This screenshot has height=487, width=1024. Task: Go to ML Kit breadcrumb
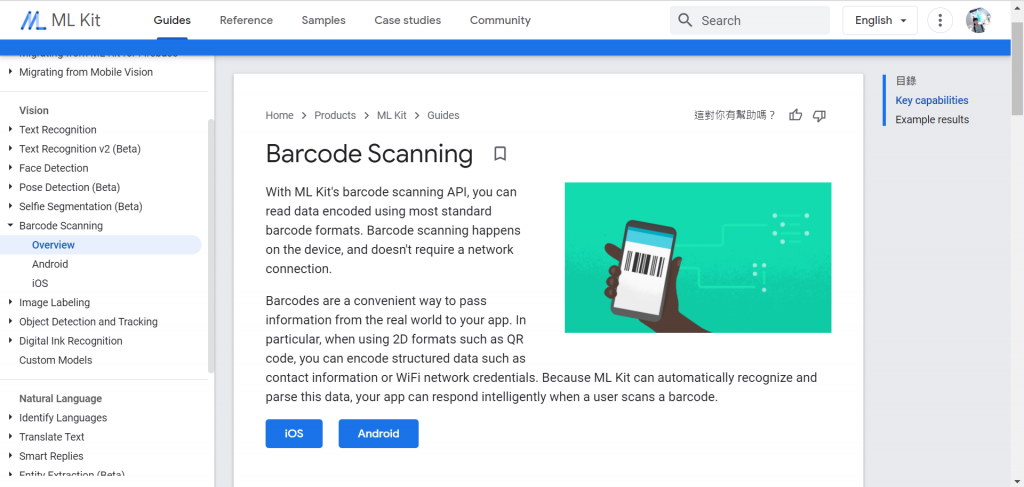[392, 116]
